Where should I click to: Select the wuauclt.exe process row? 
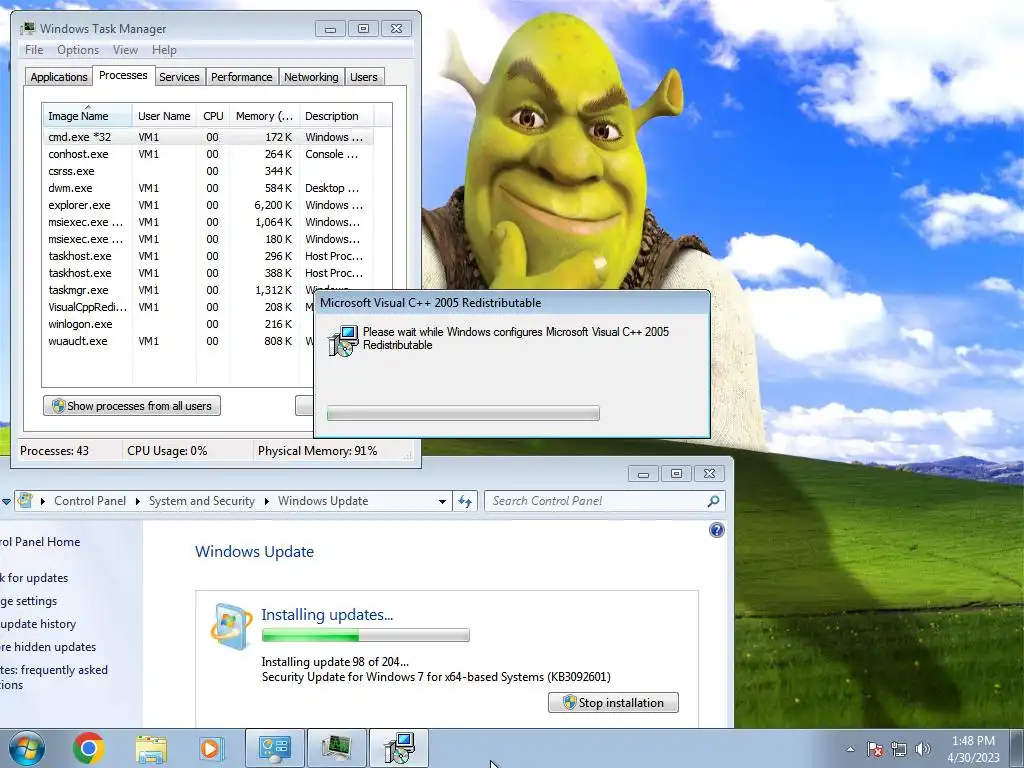[178, 341]
